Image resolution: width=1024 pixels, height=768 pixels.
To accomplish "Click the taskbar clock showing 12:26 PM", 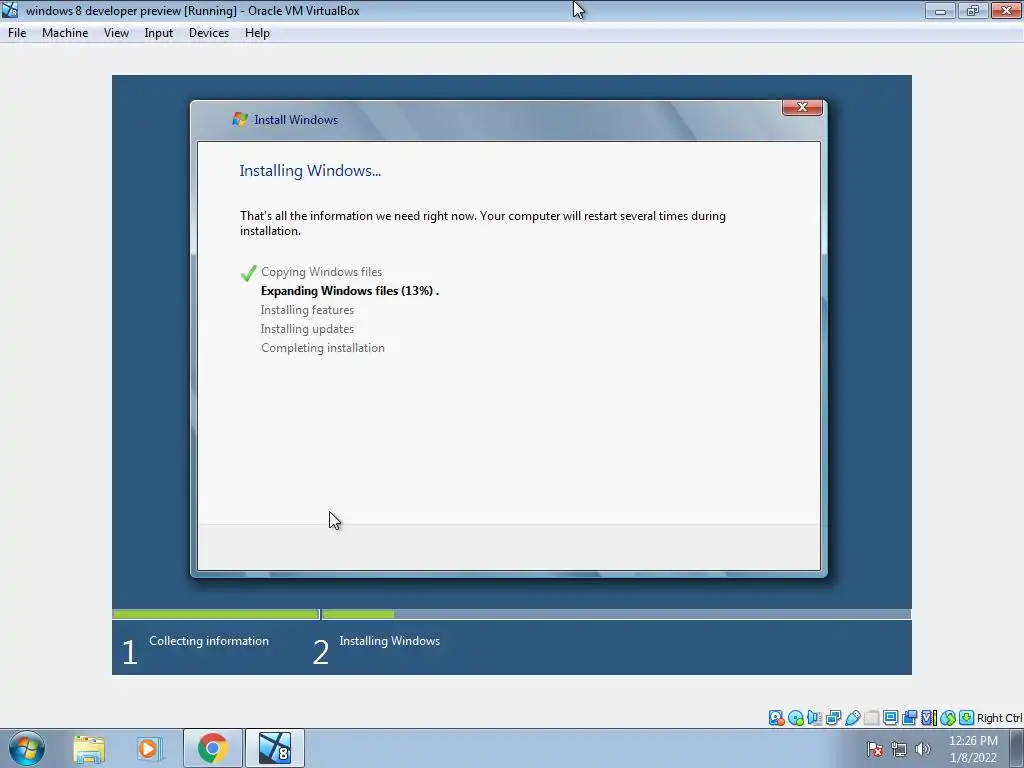I will [x=973, y=749].
